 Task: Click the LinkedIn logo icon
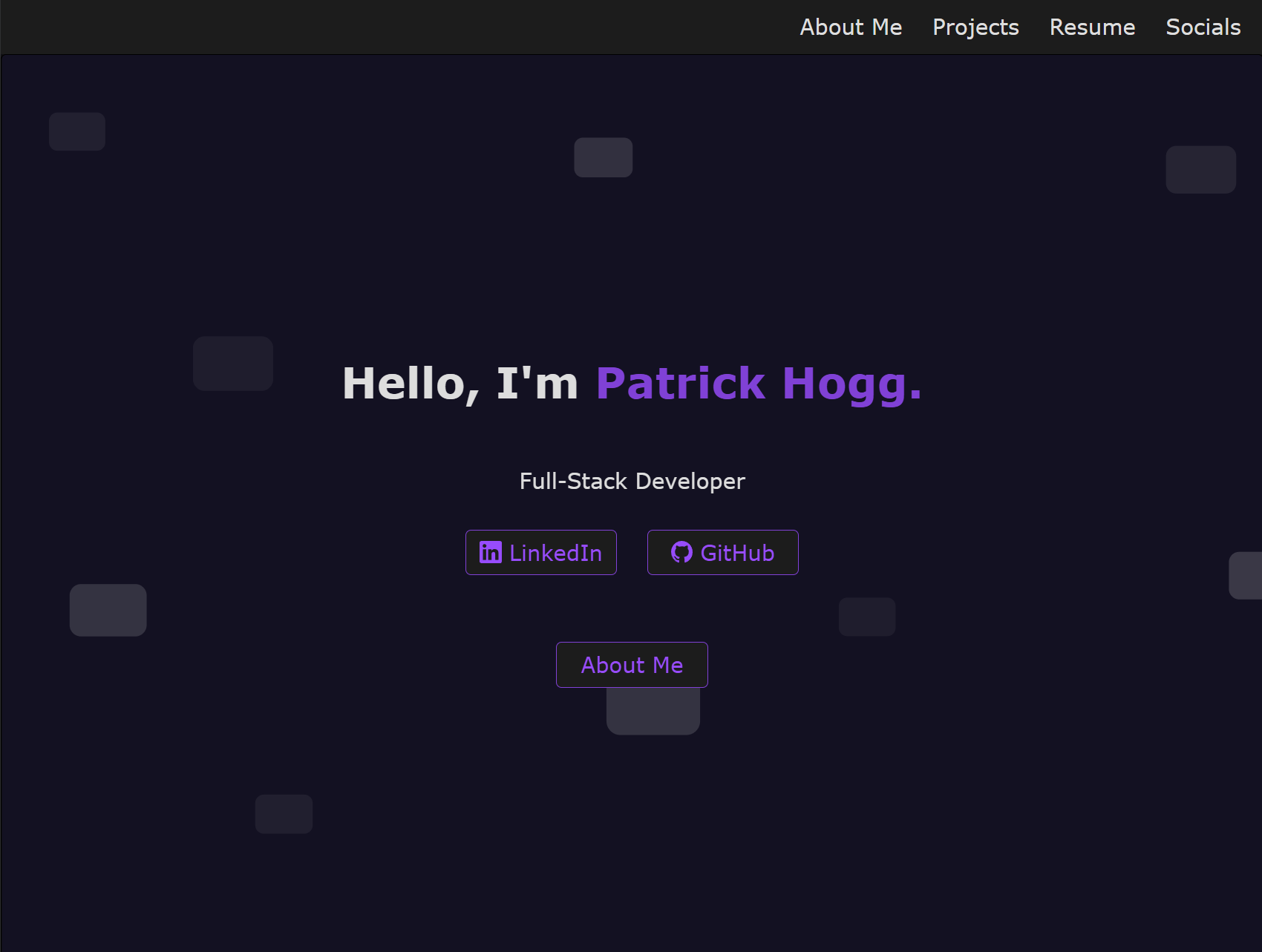click(x=490, y=553)
